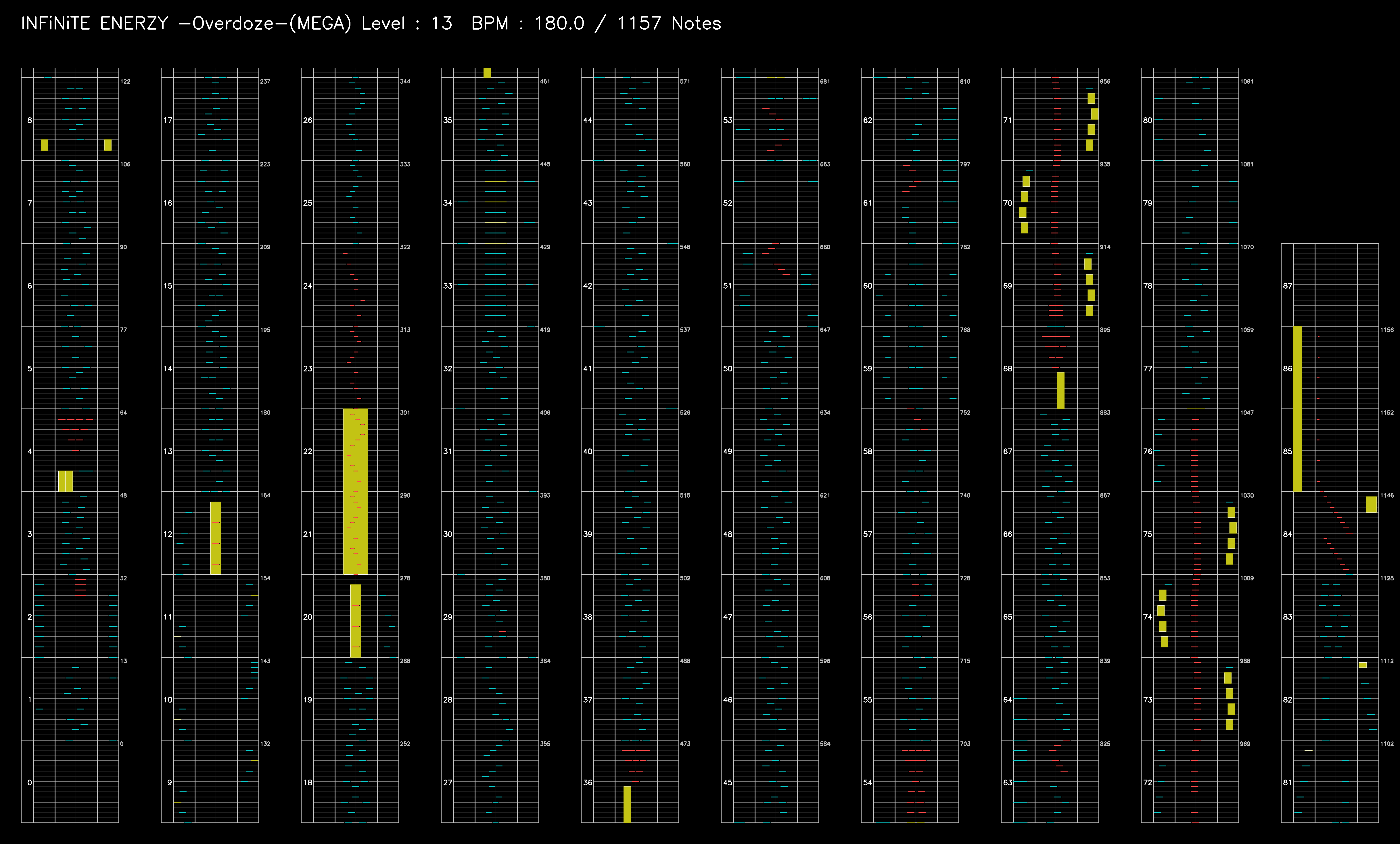Image resolution: width=1400 pixels, height=844 pixels.
Task: Click the yellow block above measure 35
Action: (488, 73)
